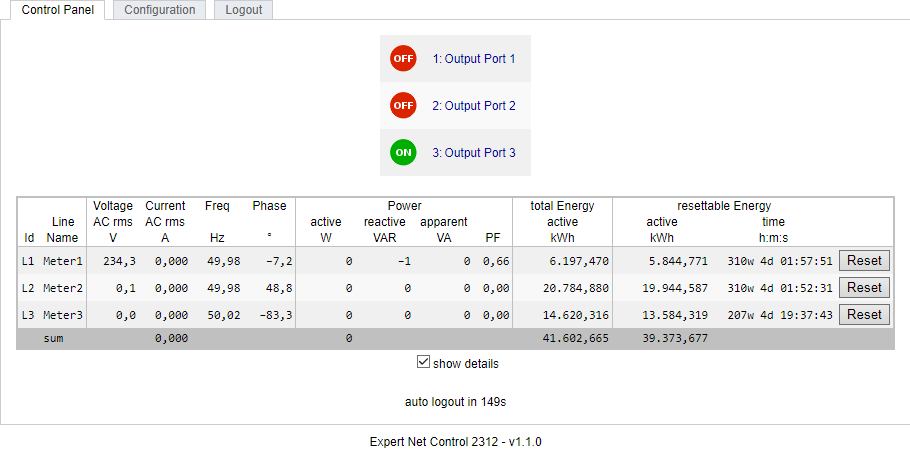Image resolution: width=910 pixels, height=449 pixels.
Task: Select the 'Meter3' line name
Action: [x=63, y=315]
